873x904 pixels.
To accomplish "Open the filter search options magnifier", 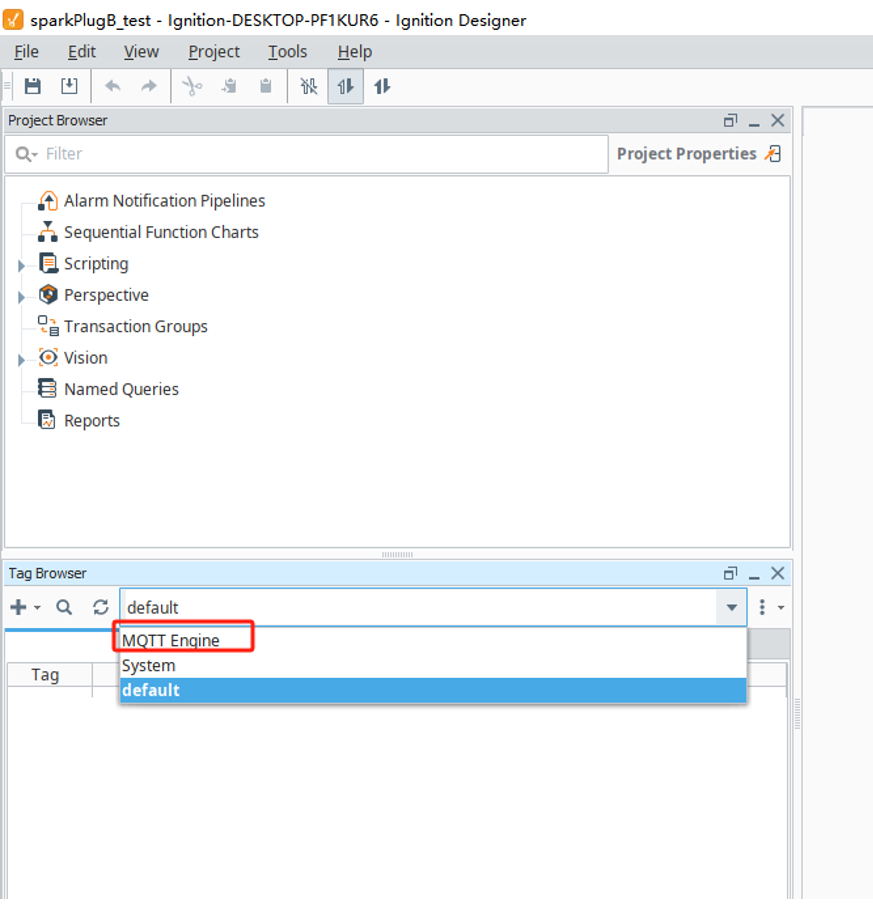I will coord(26,154).
